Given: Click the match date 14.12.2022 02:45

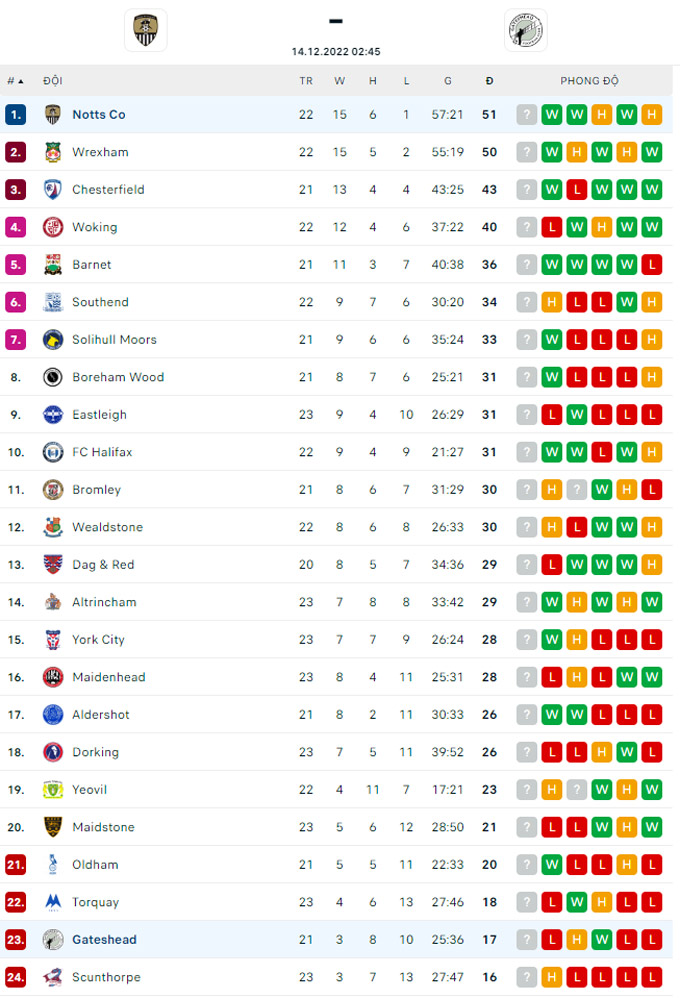Looking at the screenshot, I should point(336,52).
